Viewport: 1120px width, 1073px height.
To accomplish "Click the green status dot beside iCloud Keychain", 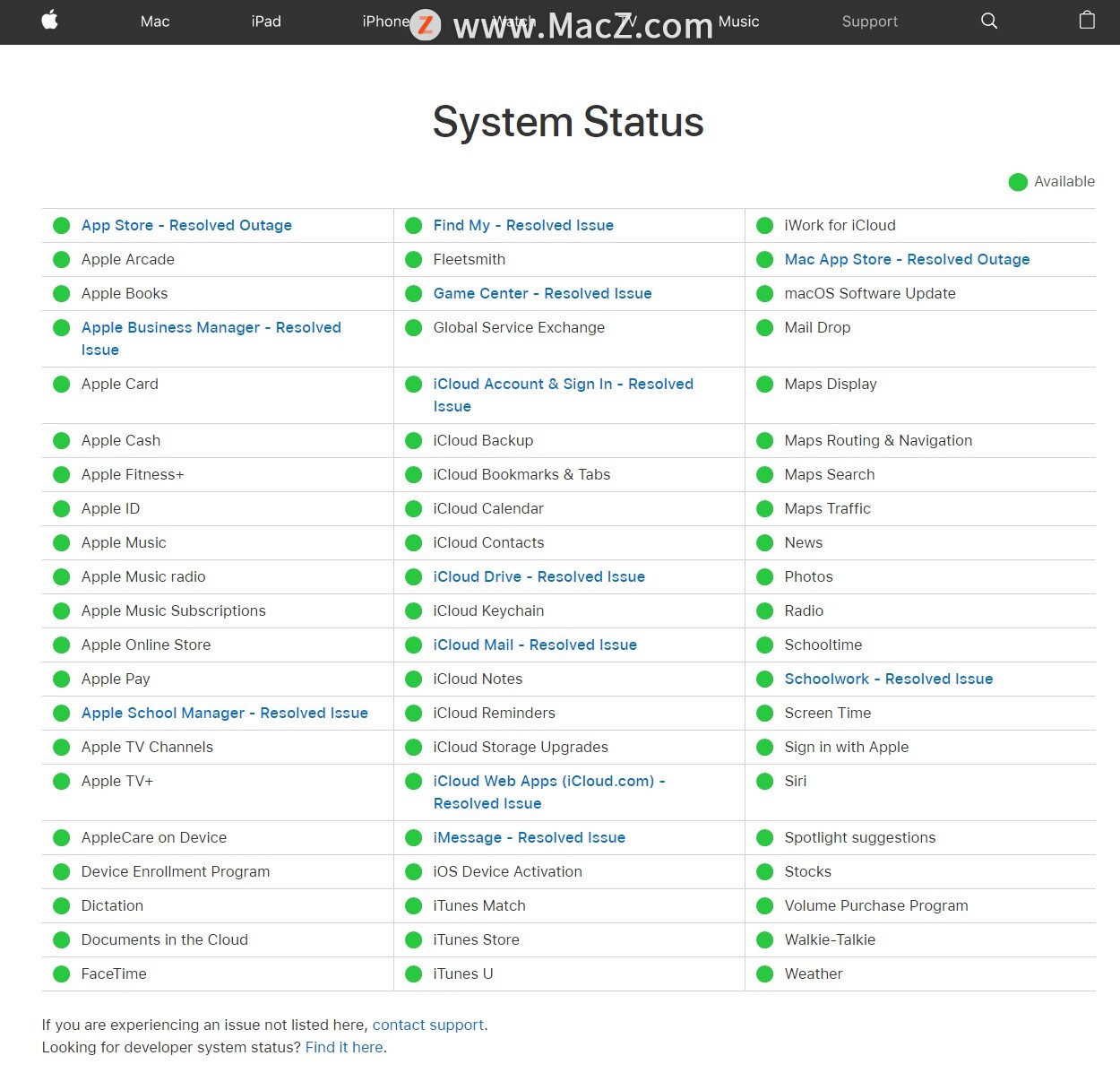I will click(413, 611).
